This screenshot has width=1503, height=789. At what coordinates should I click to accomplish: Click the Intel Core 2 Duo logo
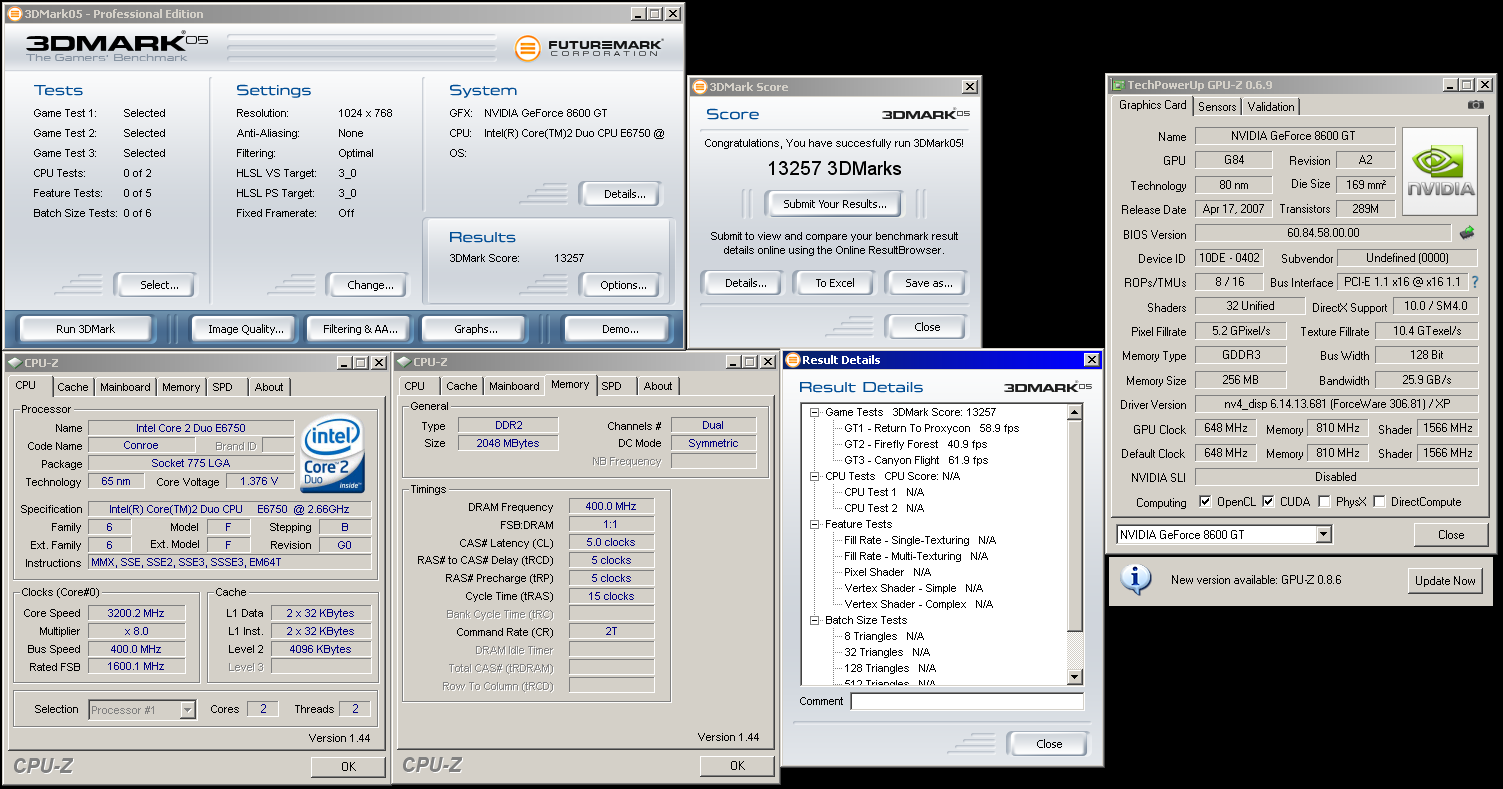[x=332, y=455]
